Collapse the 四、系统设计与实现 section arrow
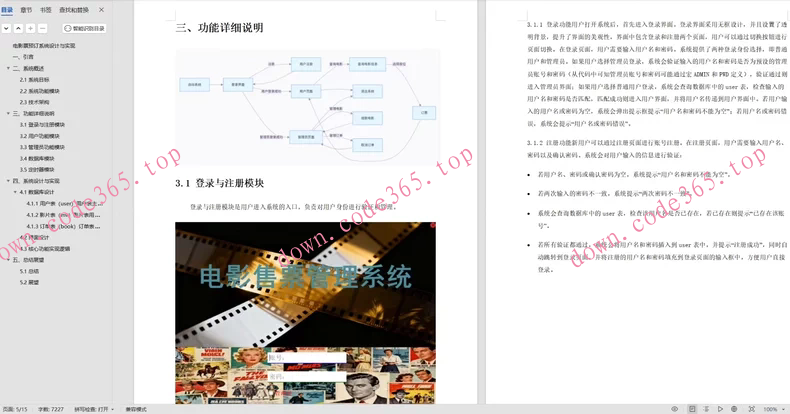The image size is (790, 414). (8, 181)
